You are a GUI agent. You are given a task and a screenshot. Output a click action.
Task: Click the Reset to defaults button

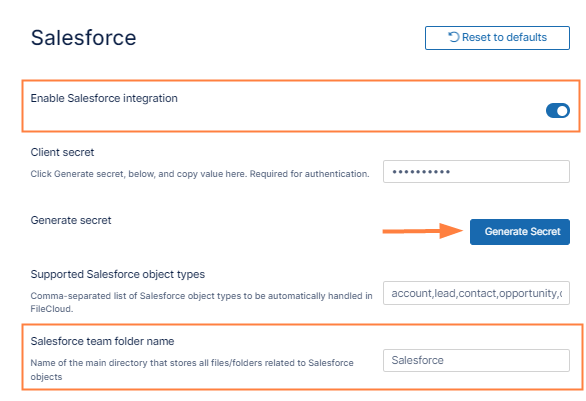497,38
